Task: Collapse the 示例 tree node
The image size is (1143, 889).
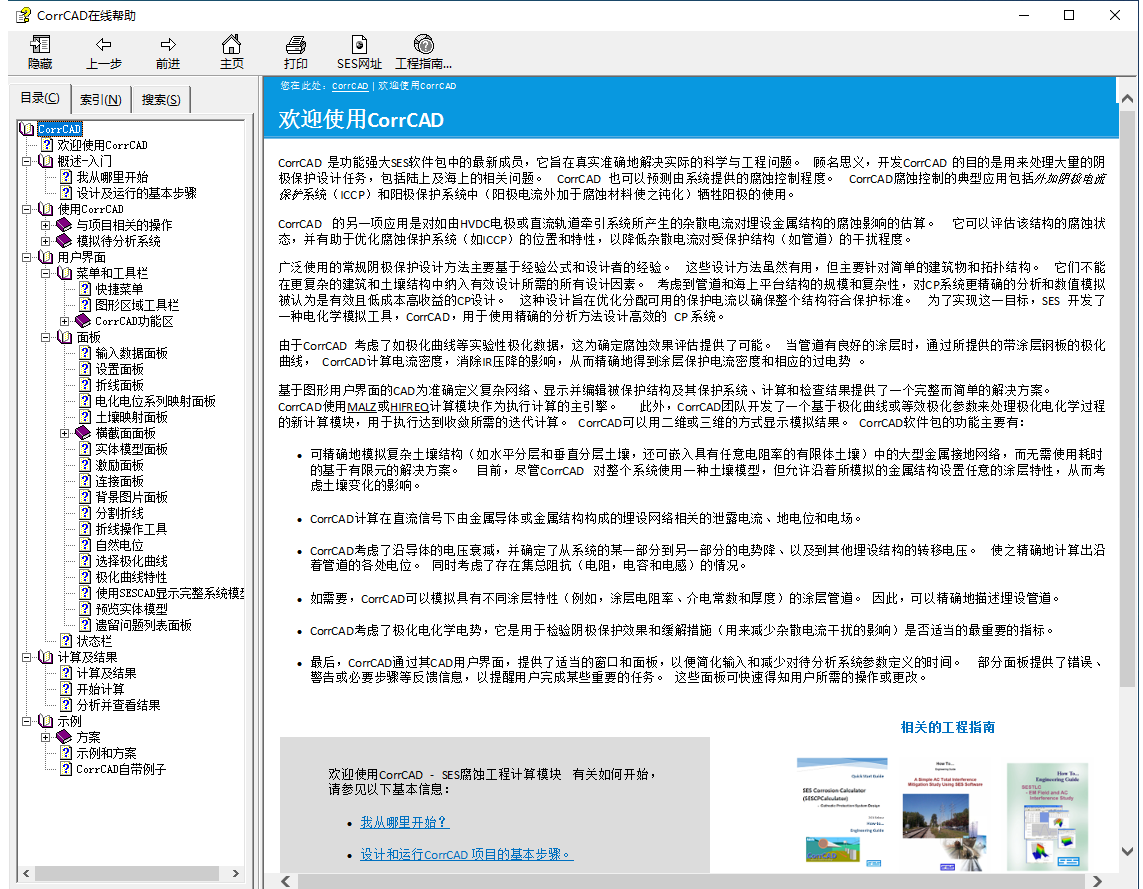Action: (26, 721)
